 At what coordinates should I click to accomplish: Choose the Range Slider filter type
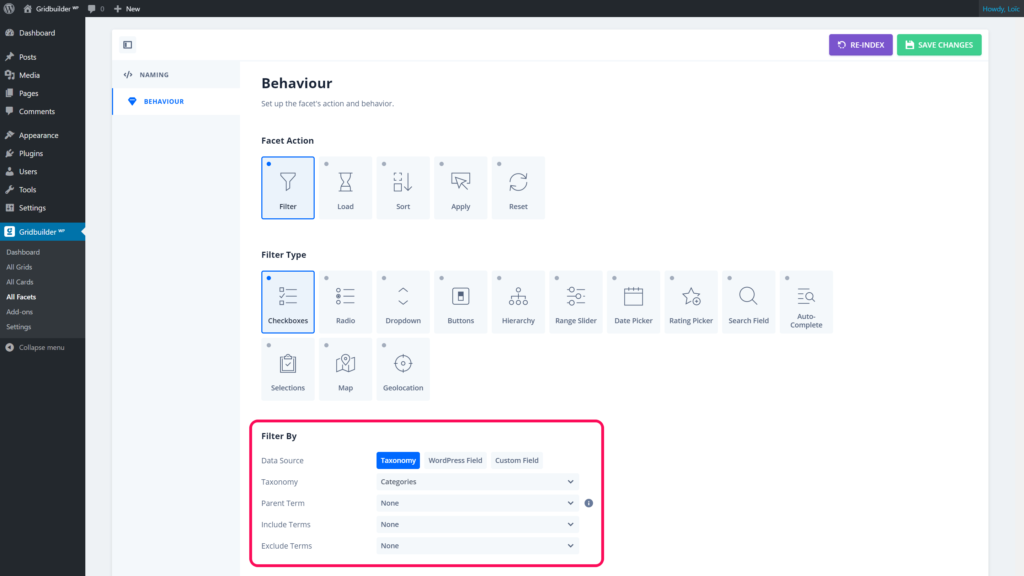(x=575, y=302)
